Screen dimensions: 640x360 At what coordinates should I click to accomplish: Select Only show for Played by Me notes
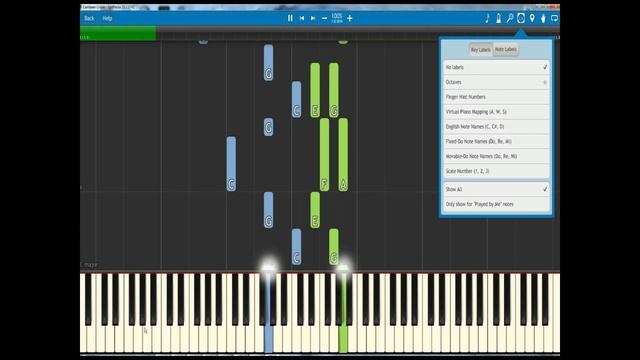click(496, 204)
